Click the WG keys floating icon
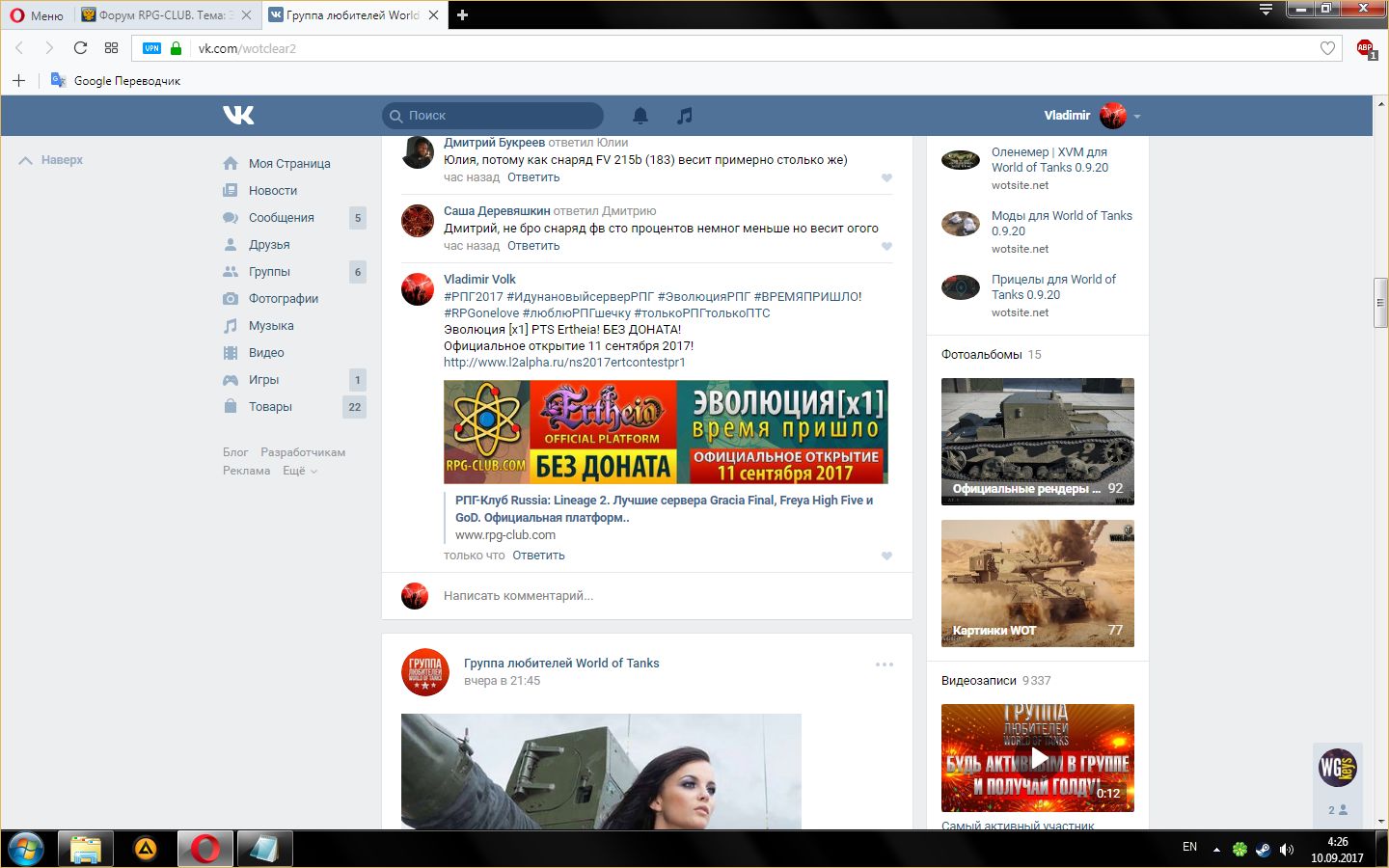Screen dimensions: 1389x868 (x=1338, y=768)
